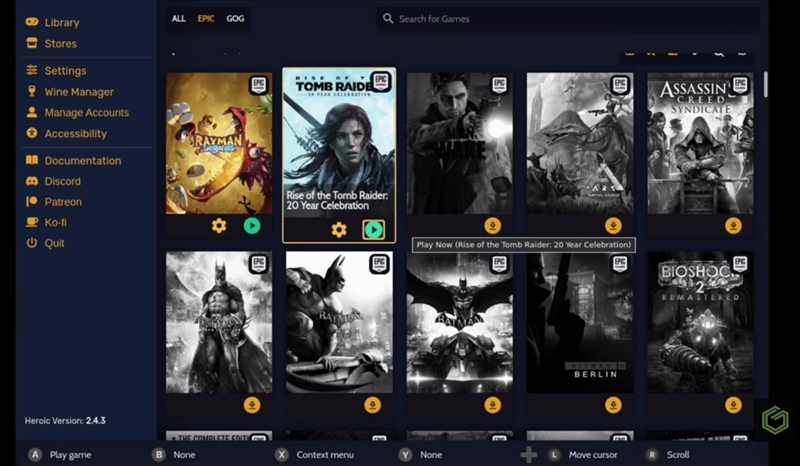Download ARK Survival Evolved via install icon
Image resolution: width=800 pixels, height=466 pixels.
[613, 226]
